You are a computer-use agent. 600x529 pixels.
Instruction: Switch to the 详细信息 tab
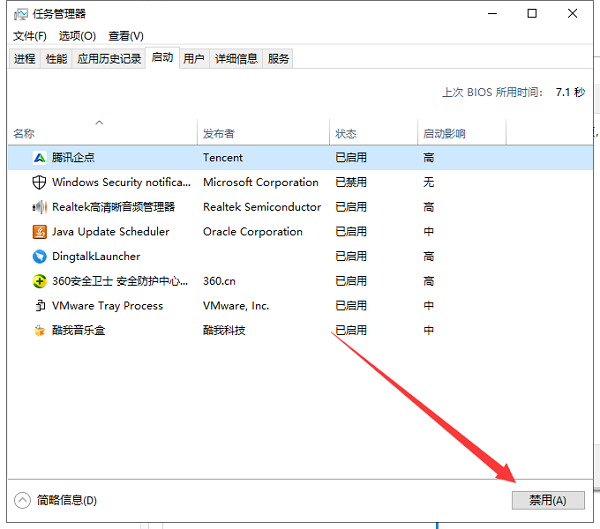point(235,59)
